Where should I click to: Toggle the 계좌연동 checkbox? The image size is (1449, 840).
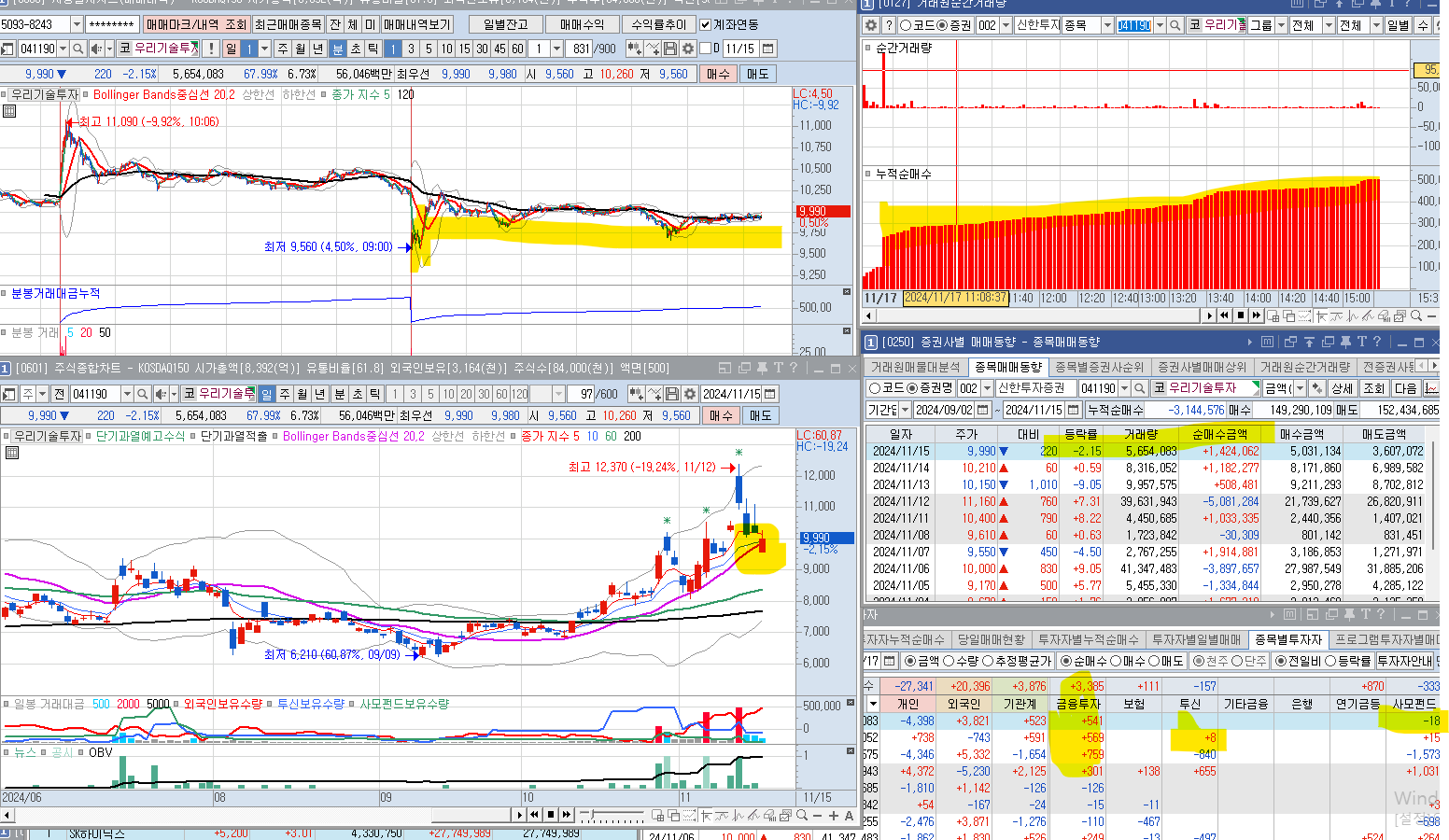[705, 24]
